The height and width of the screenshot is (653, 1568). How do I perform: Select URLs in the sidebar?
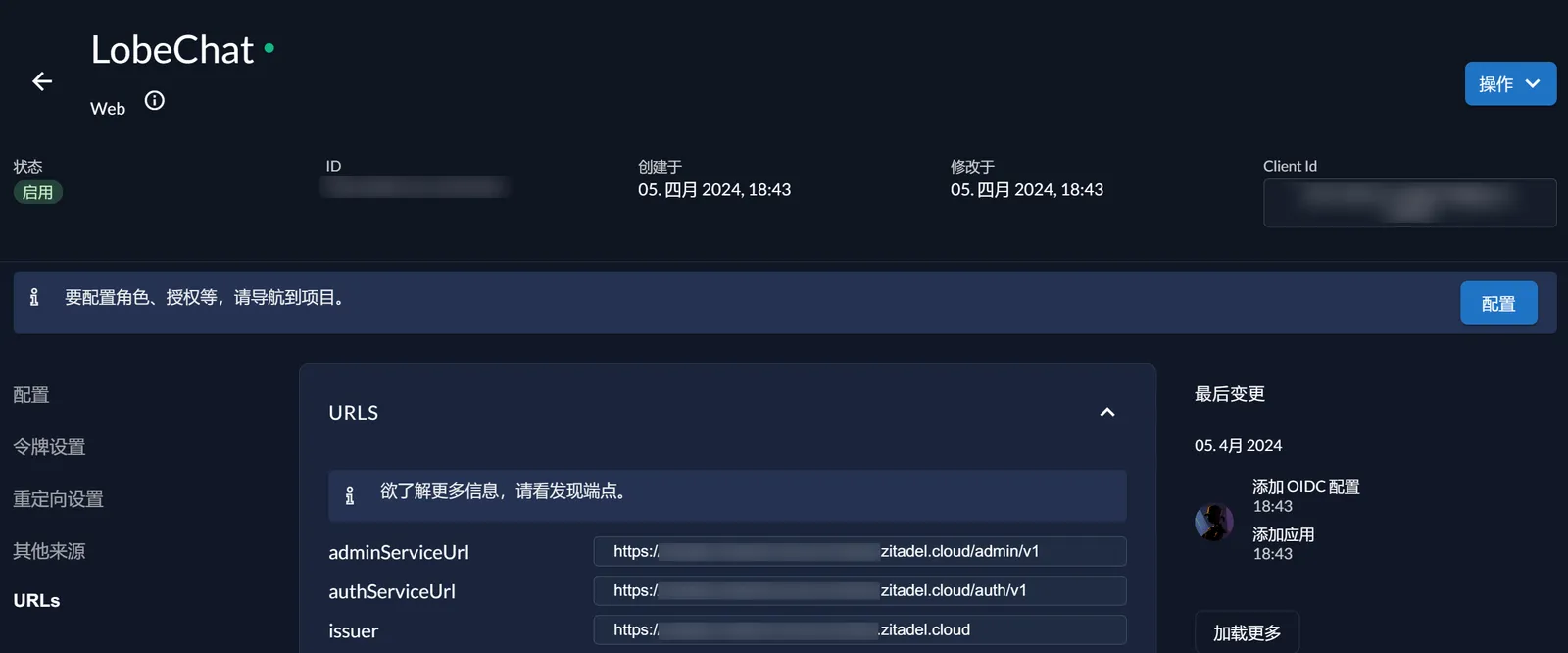[36, 601]
